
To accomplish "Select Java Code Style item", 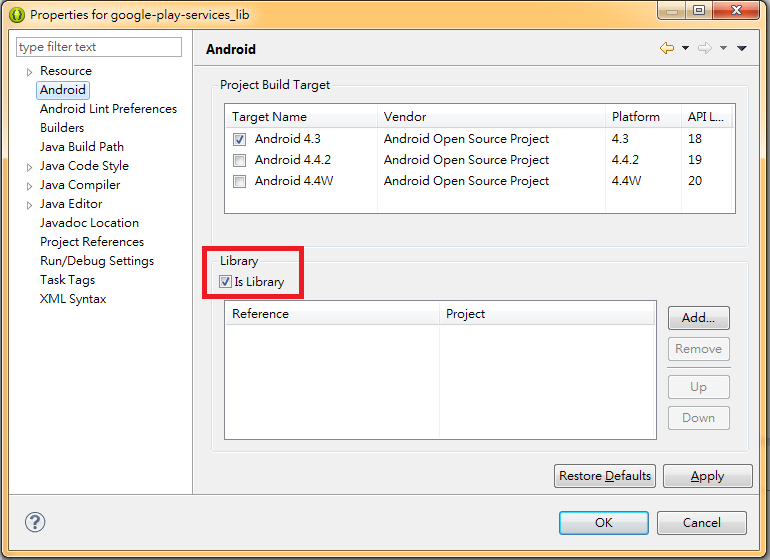I will click(x=84, y=166).
